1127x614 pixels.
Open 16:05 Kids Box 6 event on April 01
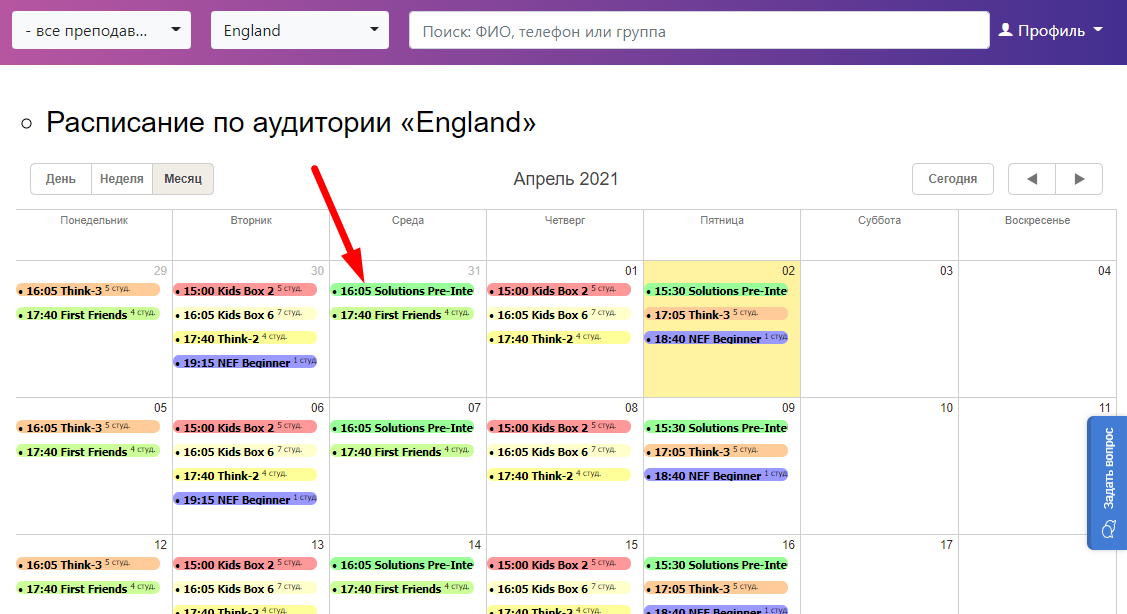559,314
